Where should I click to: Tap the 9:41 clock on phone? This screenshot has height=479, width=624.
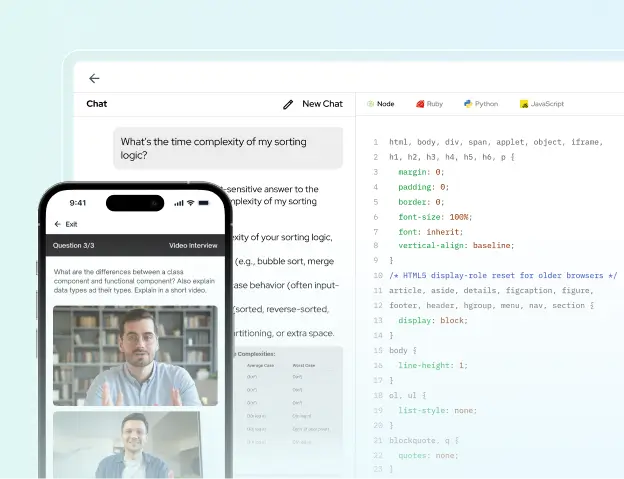click(x=78, y=203)
